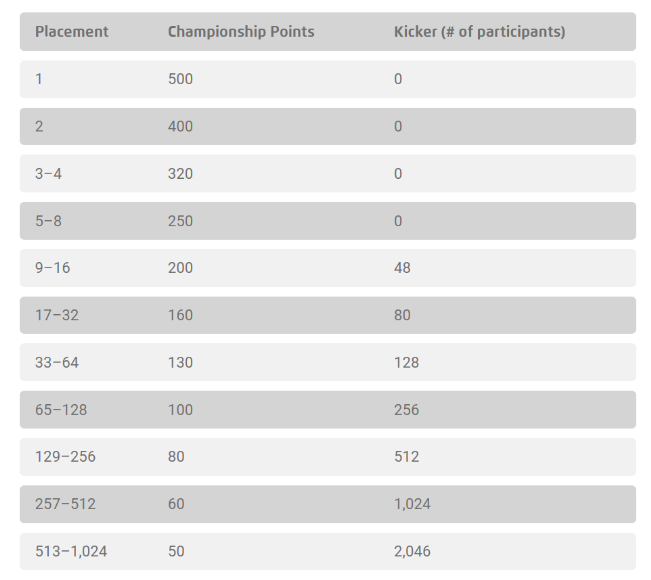Click the kicker value 1,024
Viewport: 651px width, 580px height.
pyautogui.click(x=412, y=504)
